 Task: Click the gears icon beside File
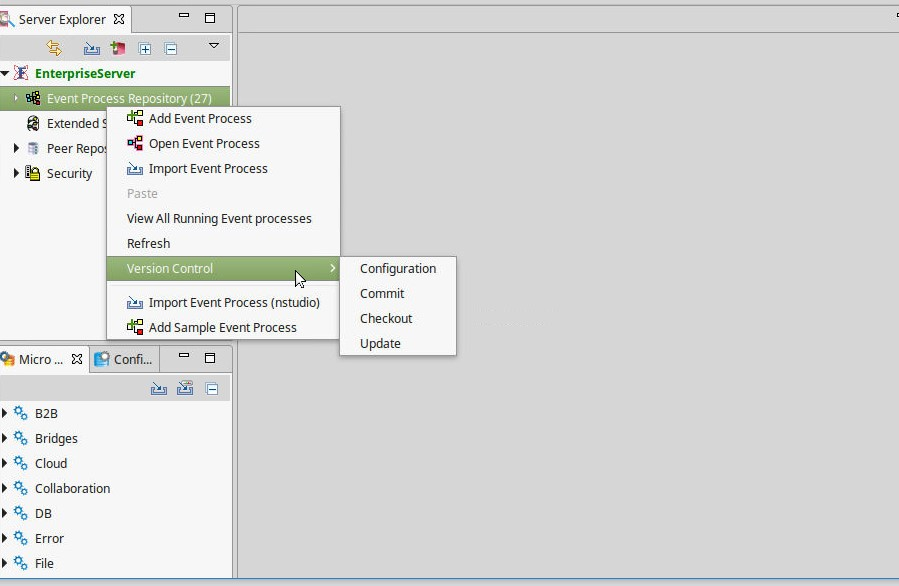coord(21,563)
